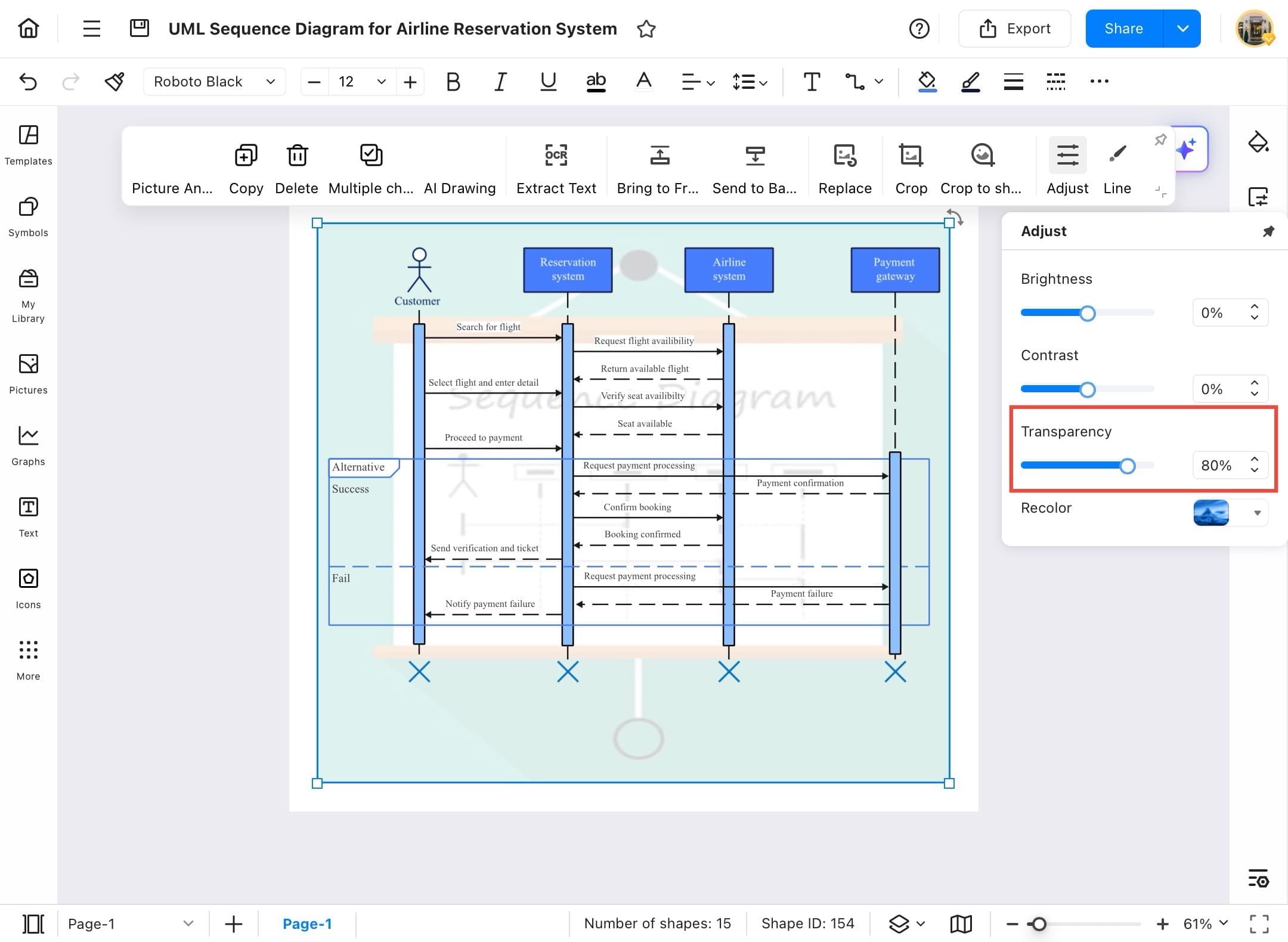Open the Symbols panel
Image resolution: width=1288 pixels, height=942 pixels.
coord(27,218)
